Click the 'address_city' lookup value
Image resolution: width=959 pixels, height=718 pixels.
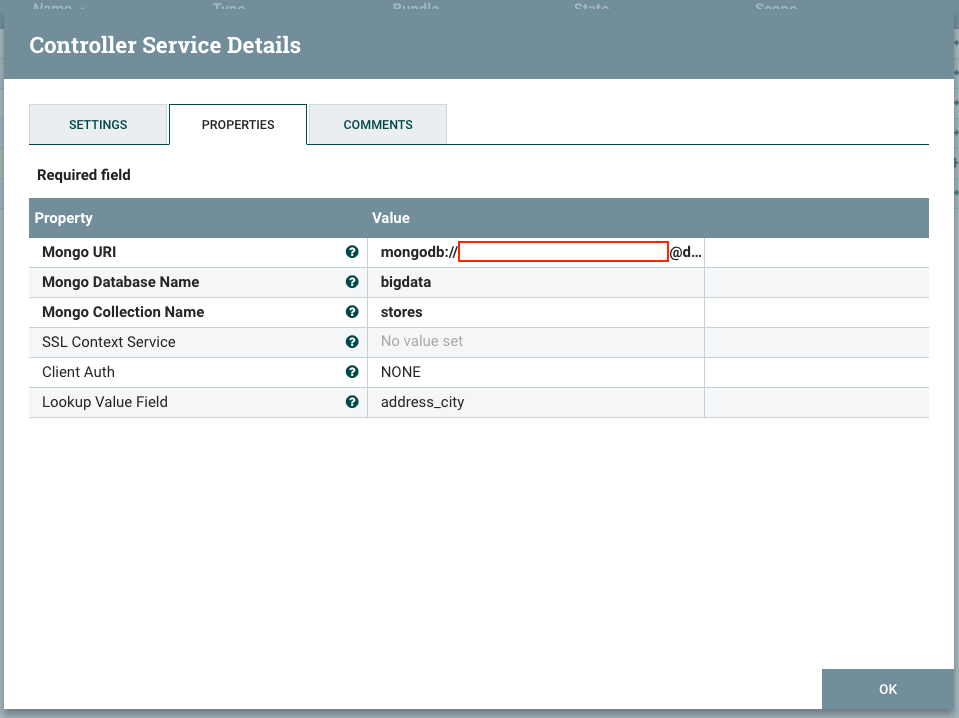[x=422, y=402]
